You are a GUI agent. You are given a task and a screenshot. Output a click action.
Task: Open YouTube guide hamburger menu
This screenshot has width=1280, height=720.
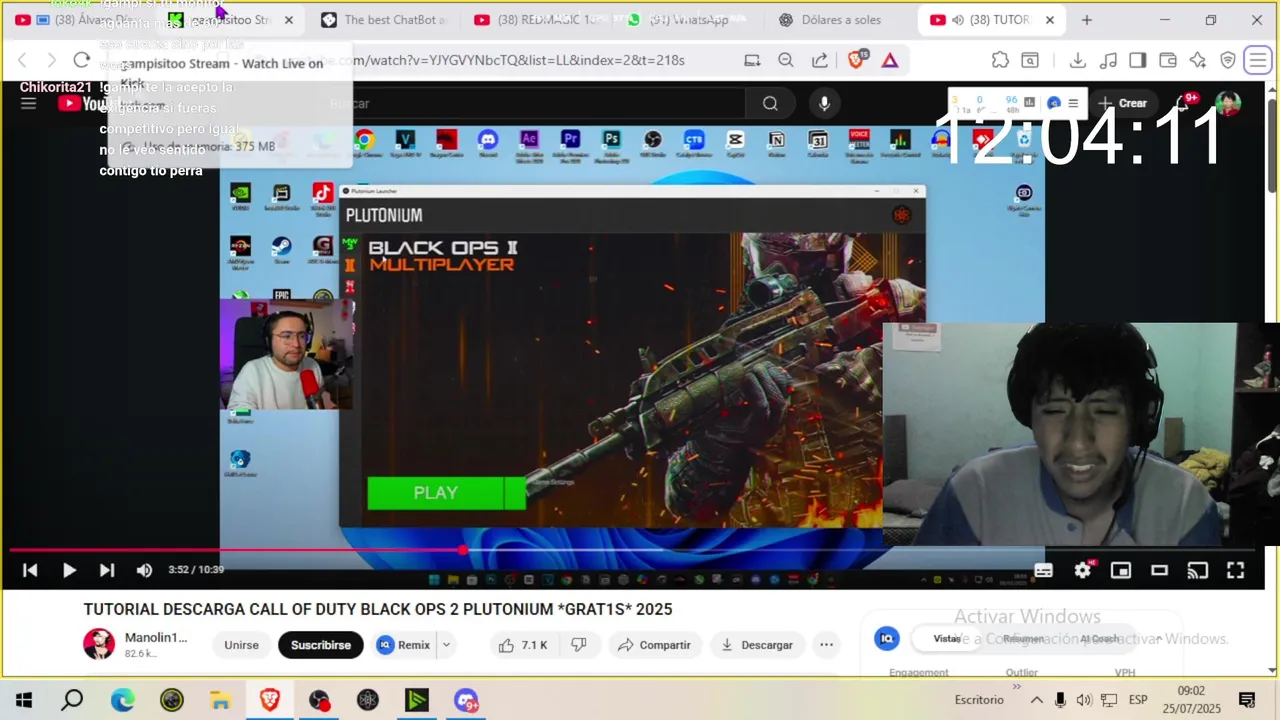pyautogui.click(x=28, y=103)
